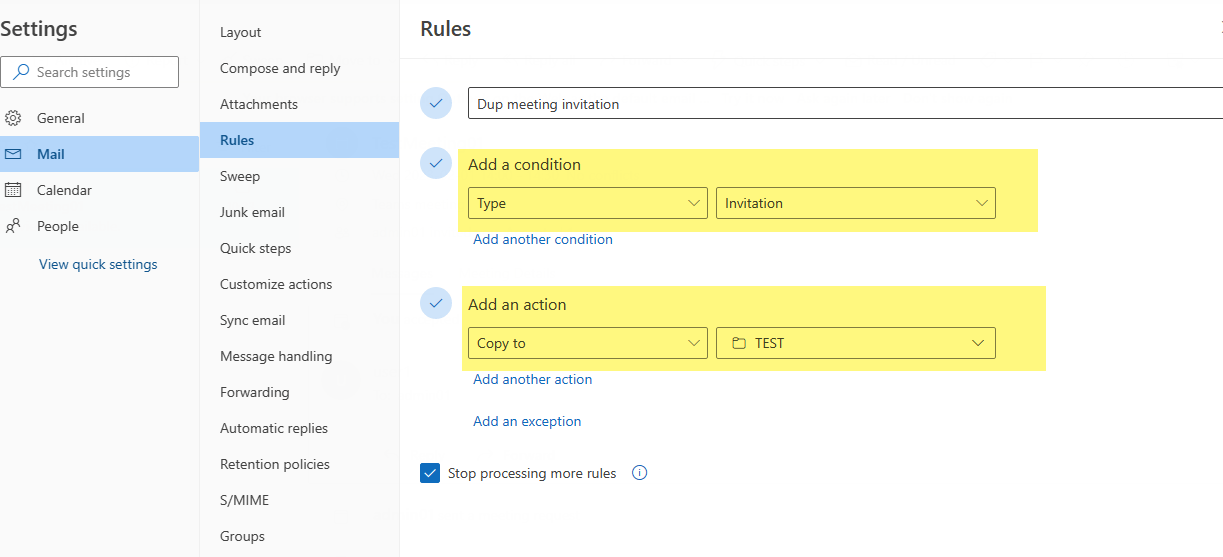
Task: Open Automatic replies settings
Action: 274,428
